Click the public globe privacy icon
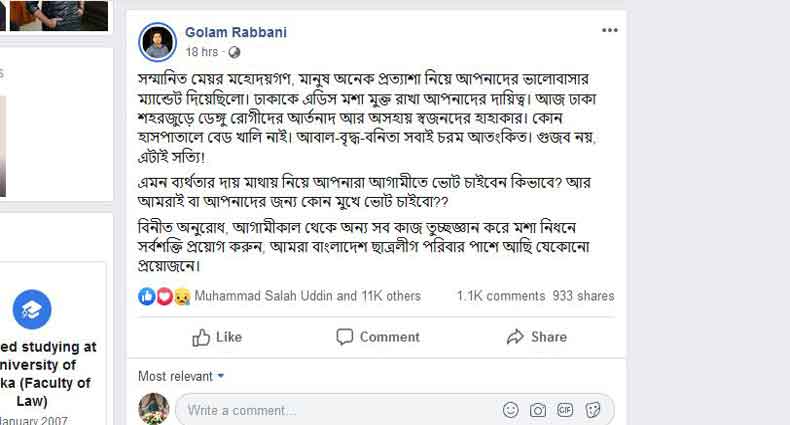790x425 pixels. [x=234, y=52]
